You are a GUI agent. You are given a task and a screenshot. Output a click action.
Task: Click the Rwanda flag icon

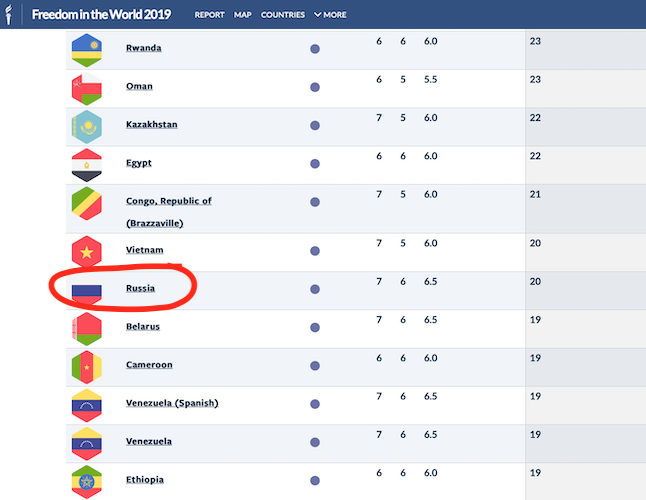click(x=86, y=49)
